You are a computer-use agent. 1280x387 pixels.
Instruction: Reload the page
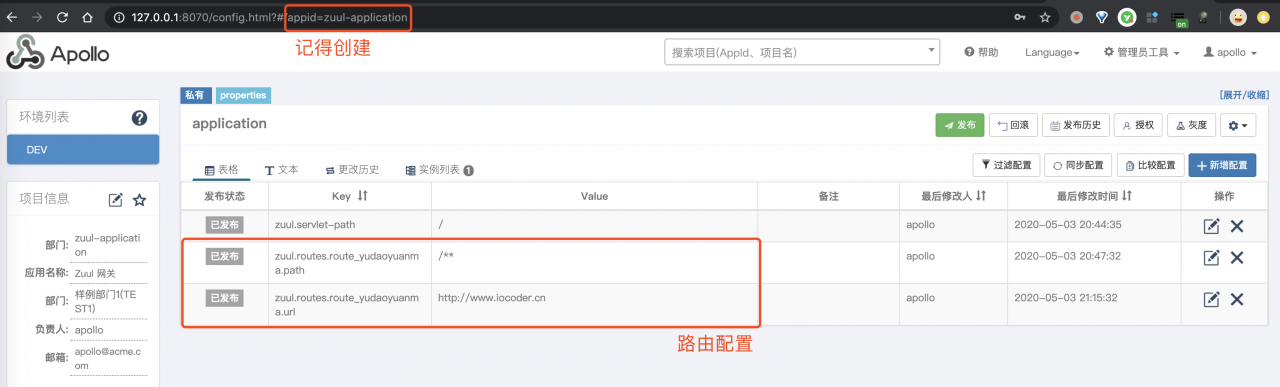(x=62, y=17)
